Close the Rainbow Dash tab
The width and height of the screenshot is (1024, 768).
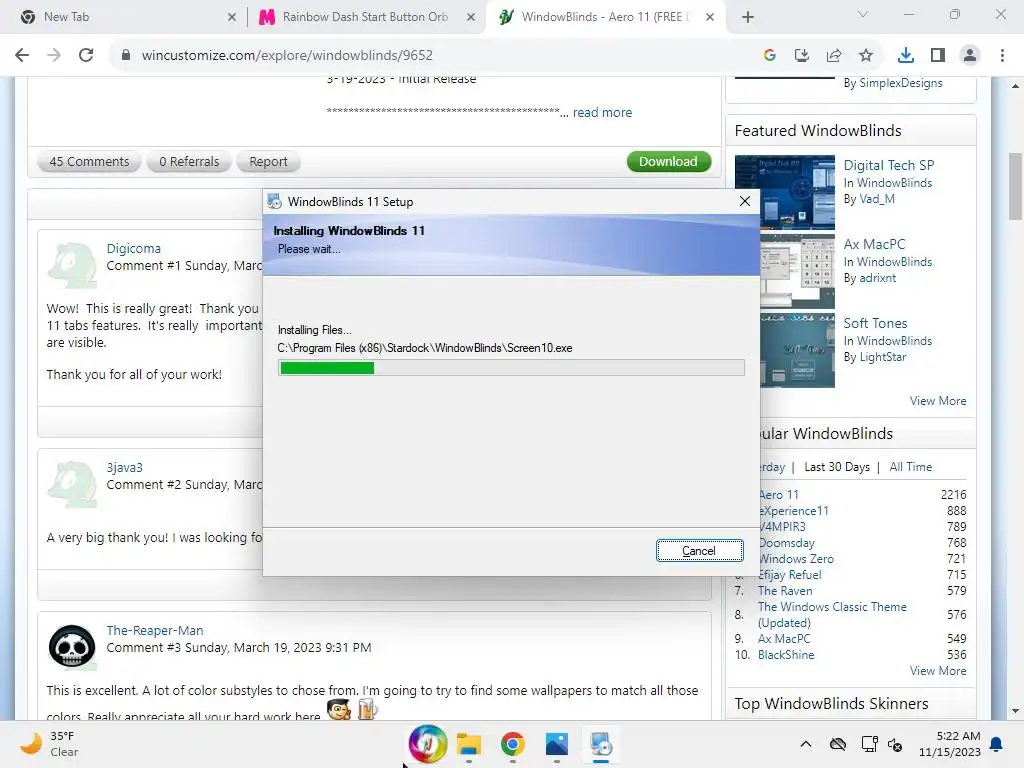point(471,17)
